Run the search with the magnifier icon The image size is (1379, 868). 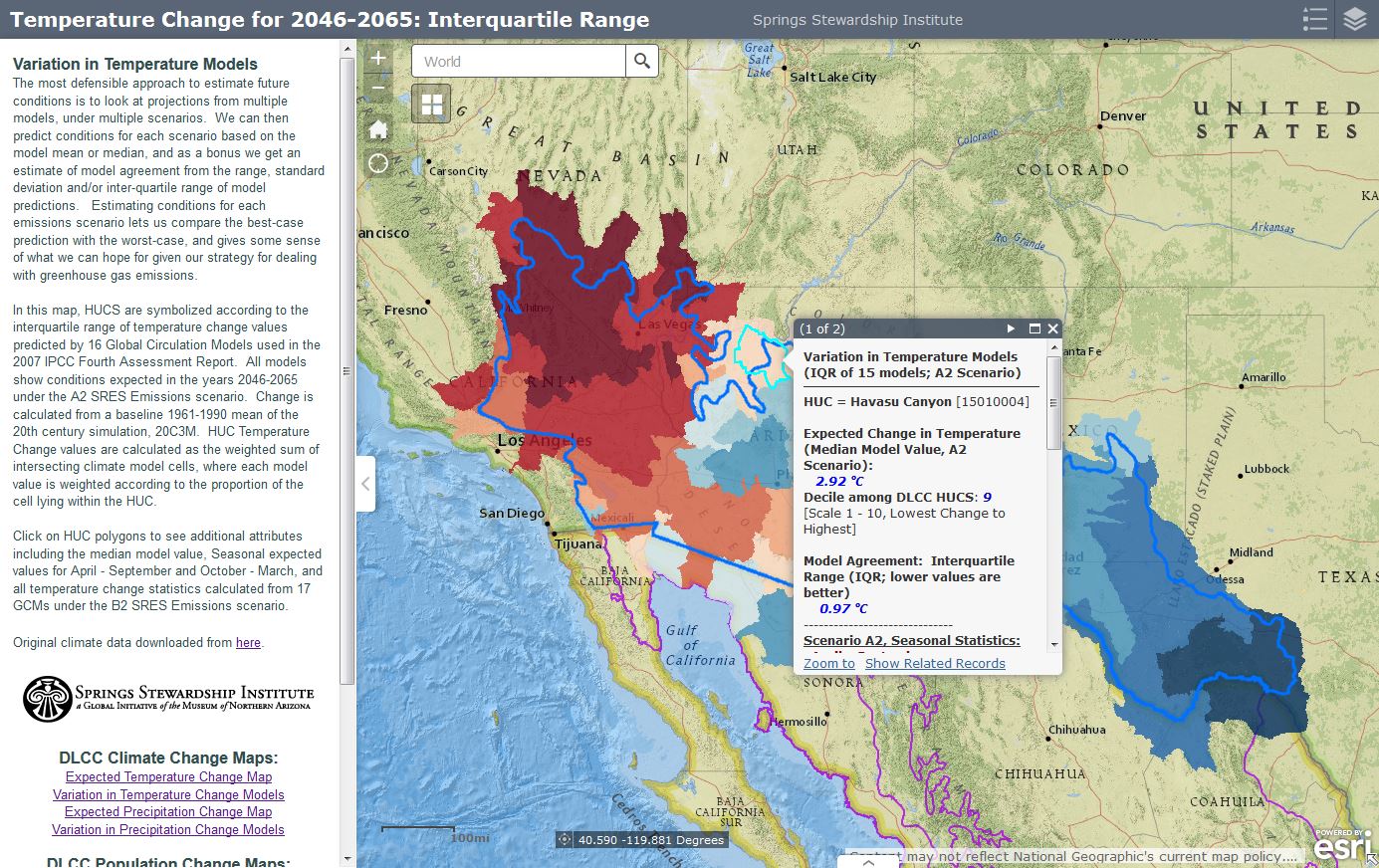coord(642,61)
